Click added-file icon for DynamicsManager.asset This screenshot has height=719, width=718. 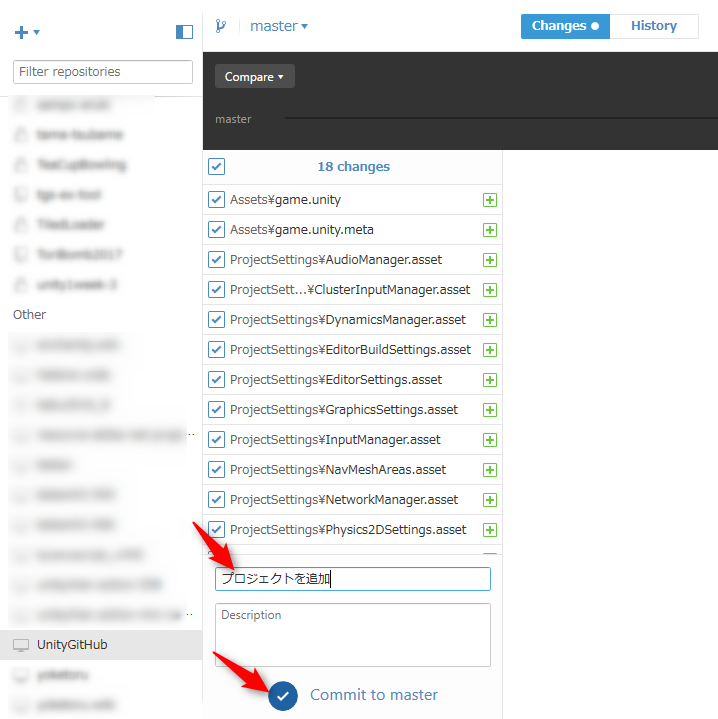(490, 320)
